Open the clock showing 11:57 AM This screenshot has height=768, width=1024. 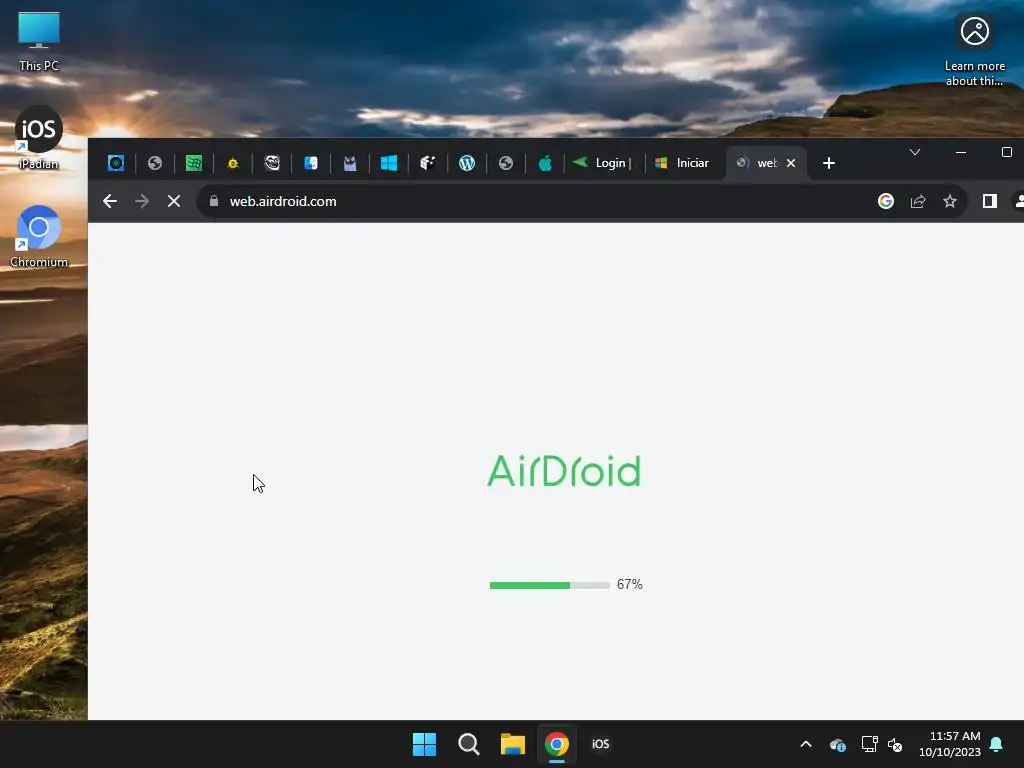[x=950, y=744]
